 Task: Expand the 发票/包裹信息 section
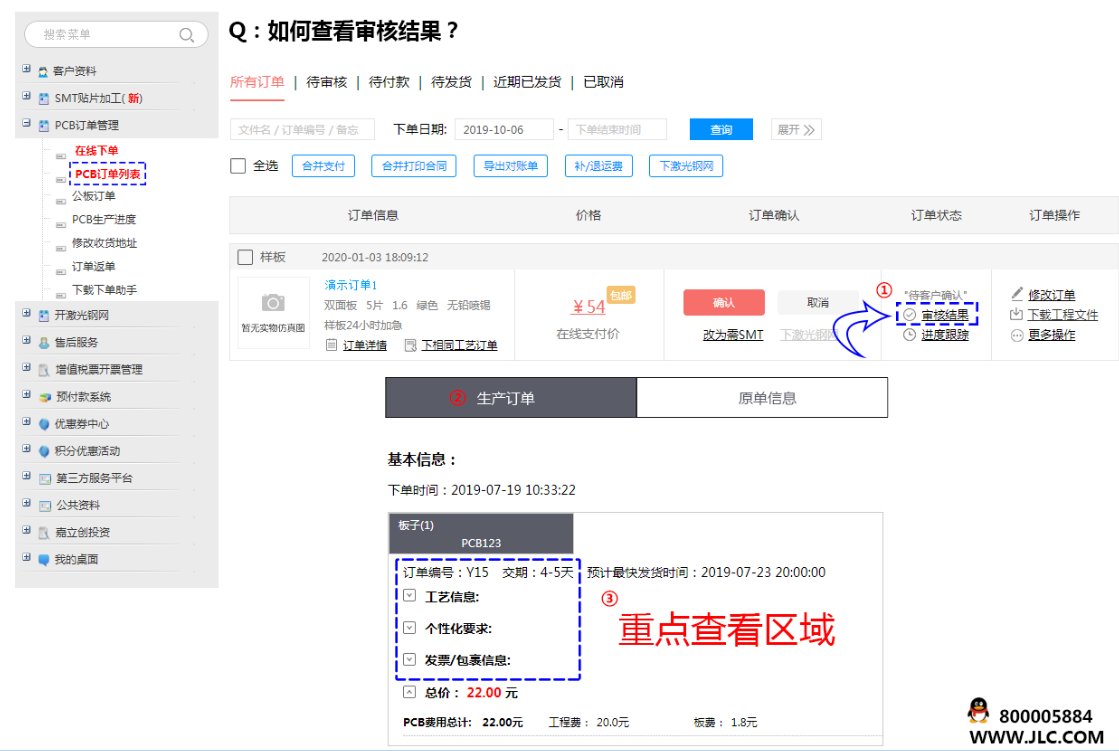(410, 659)
